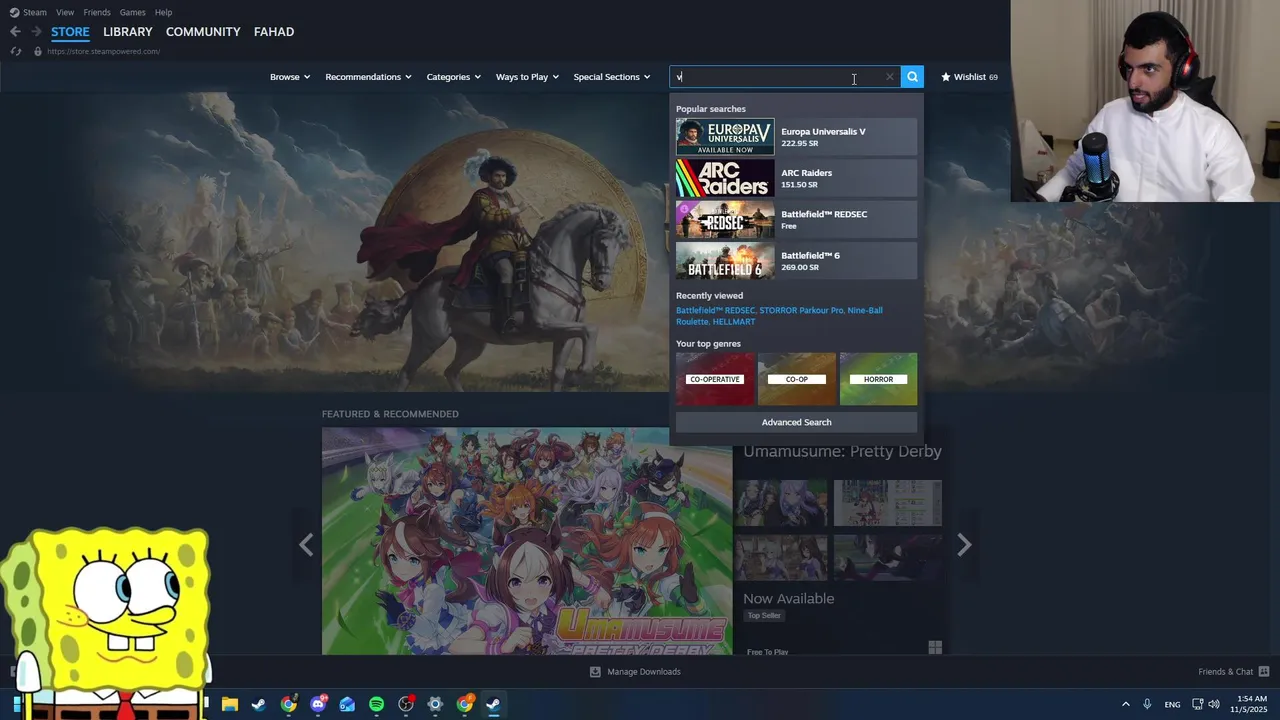Open the View menu

(65, 12)
